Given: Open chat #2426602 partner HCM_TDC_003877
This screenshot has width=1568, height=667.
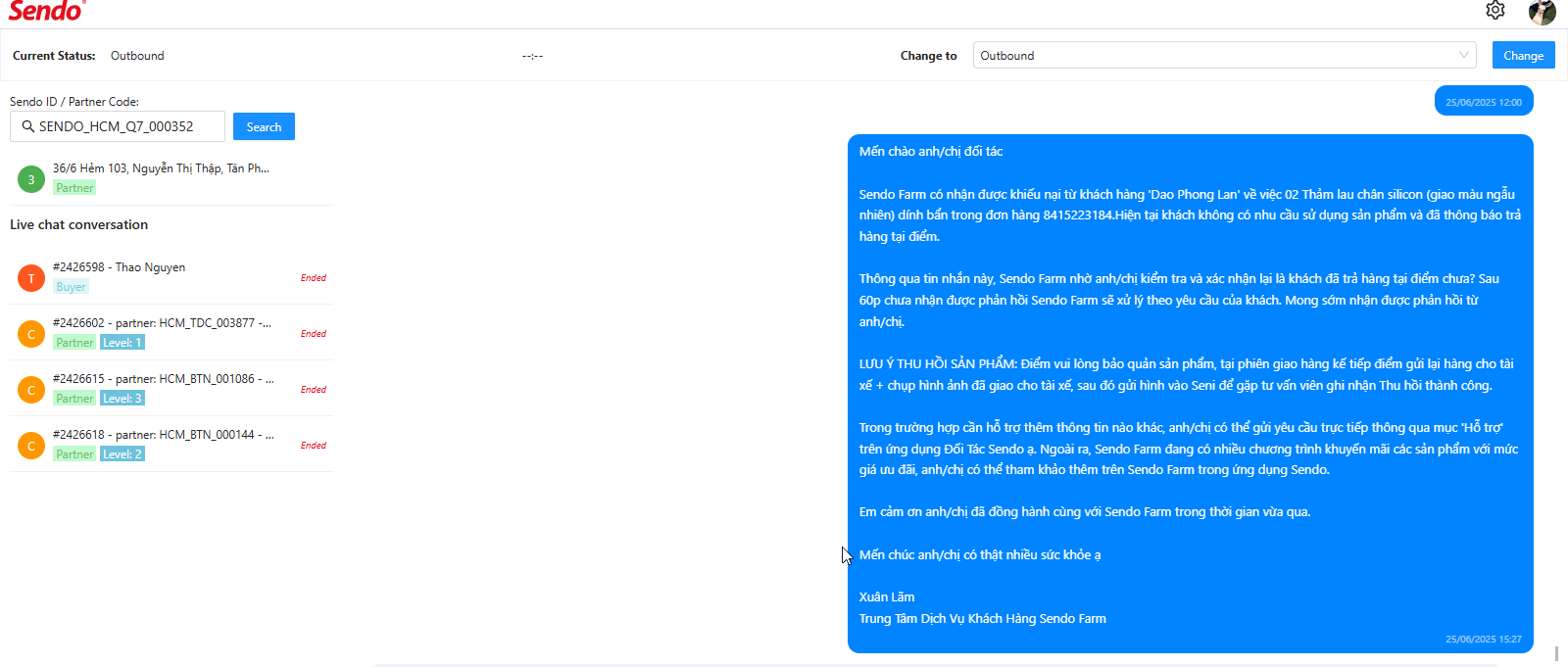Looking at the screenshot, I should [171, 333].
